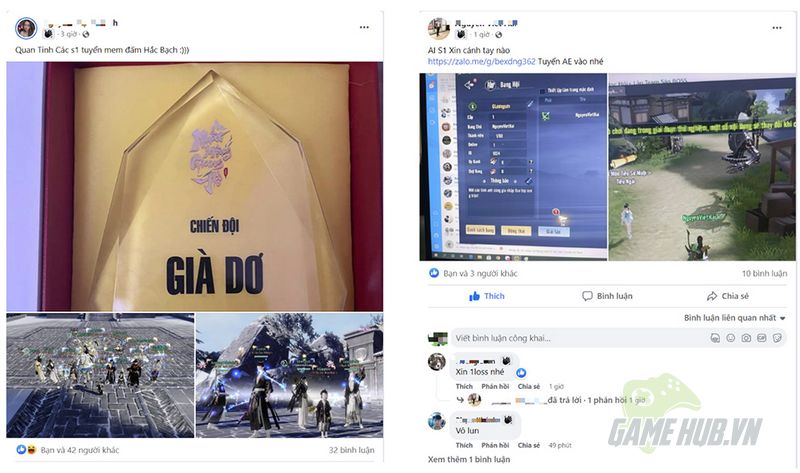Click the camera photo icon in comment box
The height and width of the screenshot is (473, 800).
pos(746,338)
